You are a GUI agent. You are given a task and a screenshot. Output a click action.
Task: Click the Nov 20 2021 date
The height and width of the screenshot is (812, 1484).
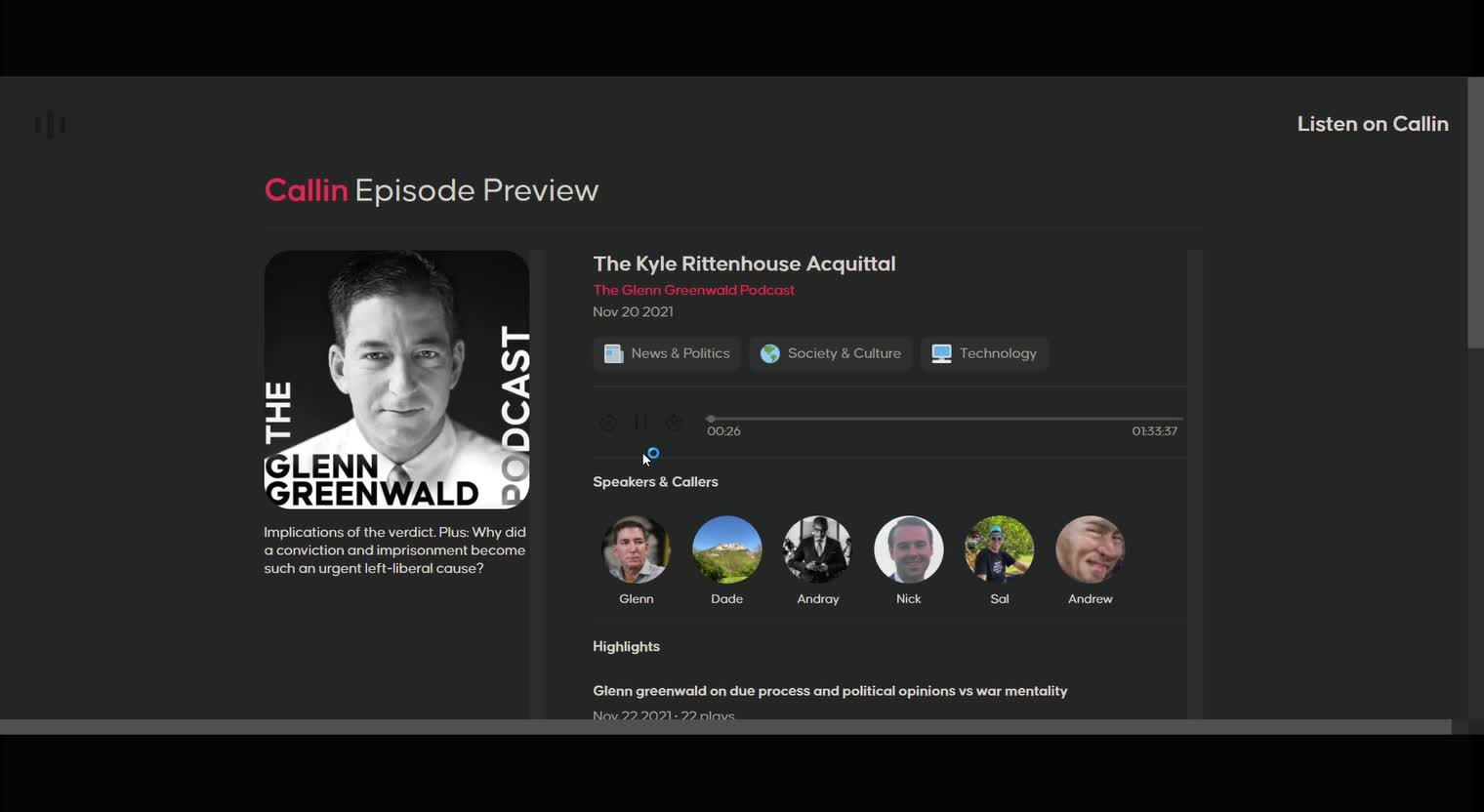[633, 312]
